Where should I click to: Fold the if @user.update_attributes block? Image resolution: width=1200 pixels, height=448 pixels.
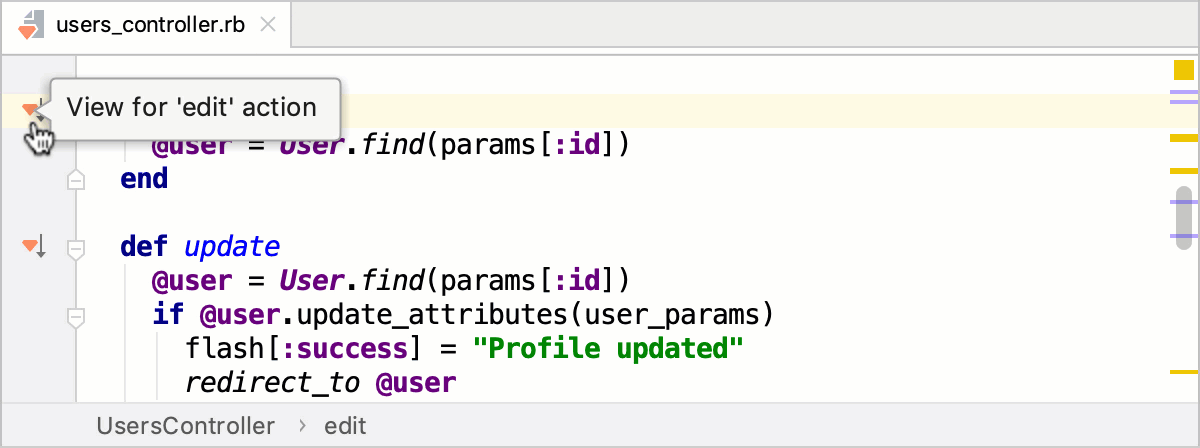[x=75, y=317]
